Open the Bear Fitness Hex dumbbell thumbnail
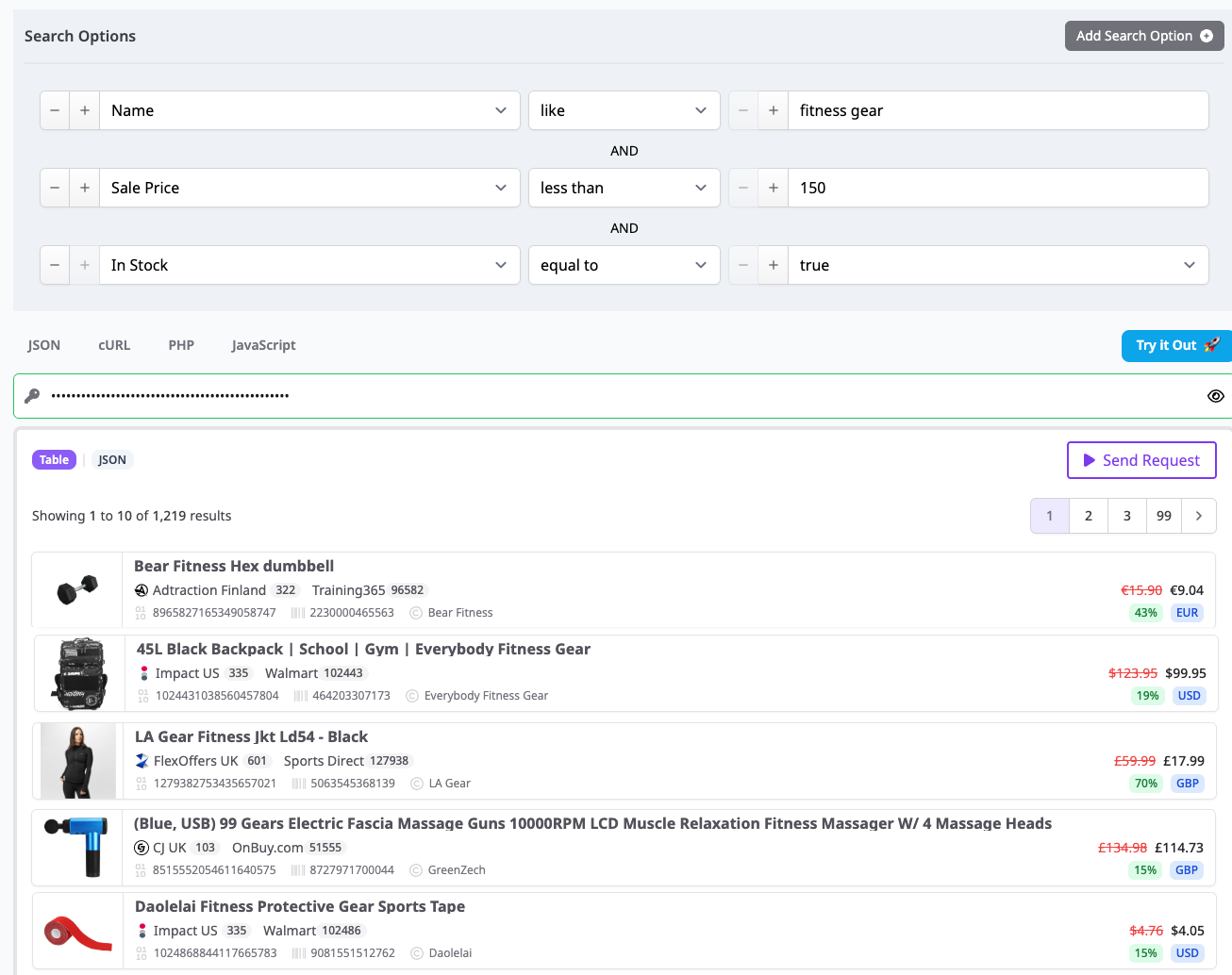The width and height of the screenshot is (1232, 975). click(x=77, y=590)
